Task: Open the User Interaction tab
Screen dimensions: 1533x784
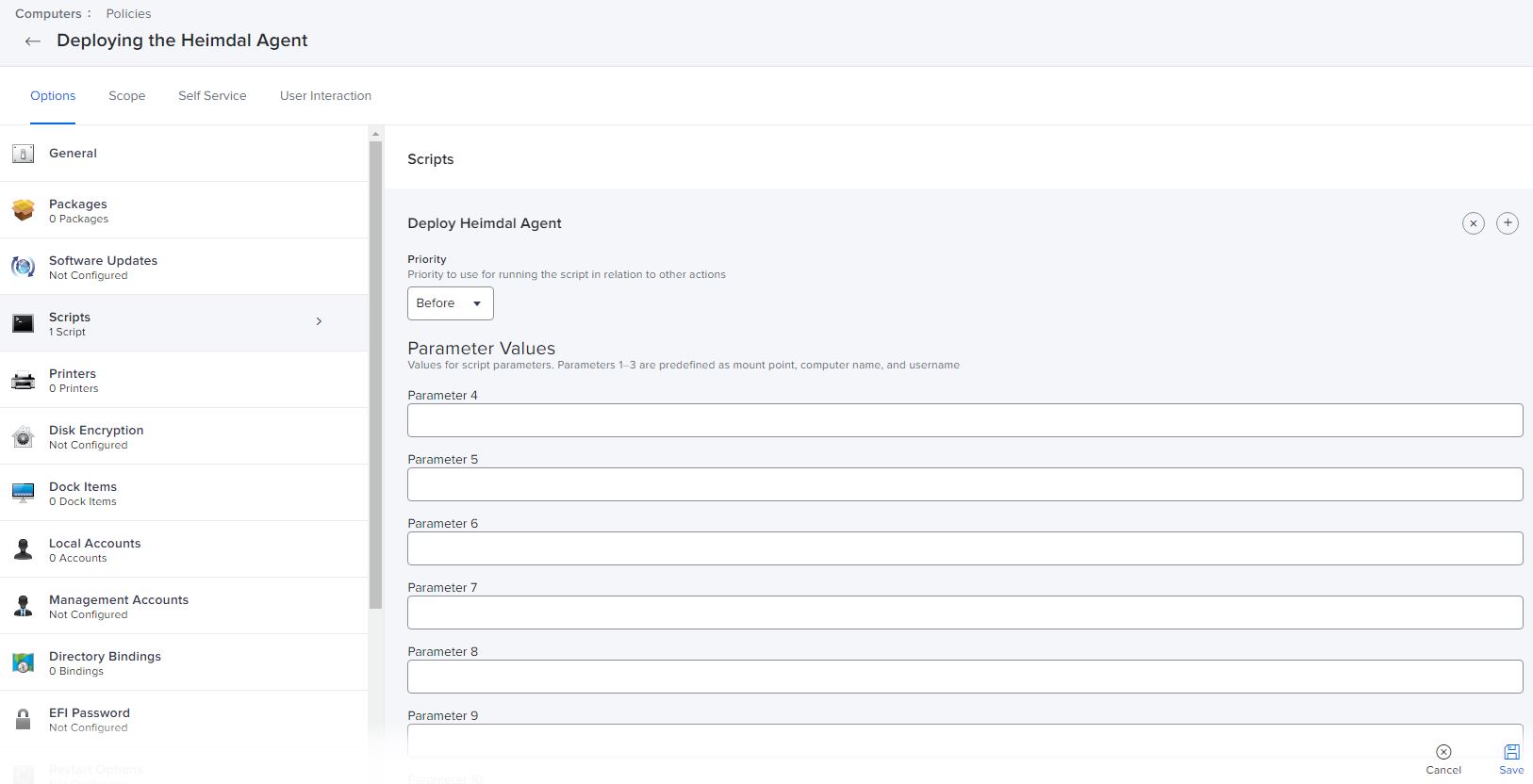Action: pos(325,96)
